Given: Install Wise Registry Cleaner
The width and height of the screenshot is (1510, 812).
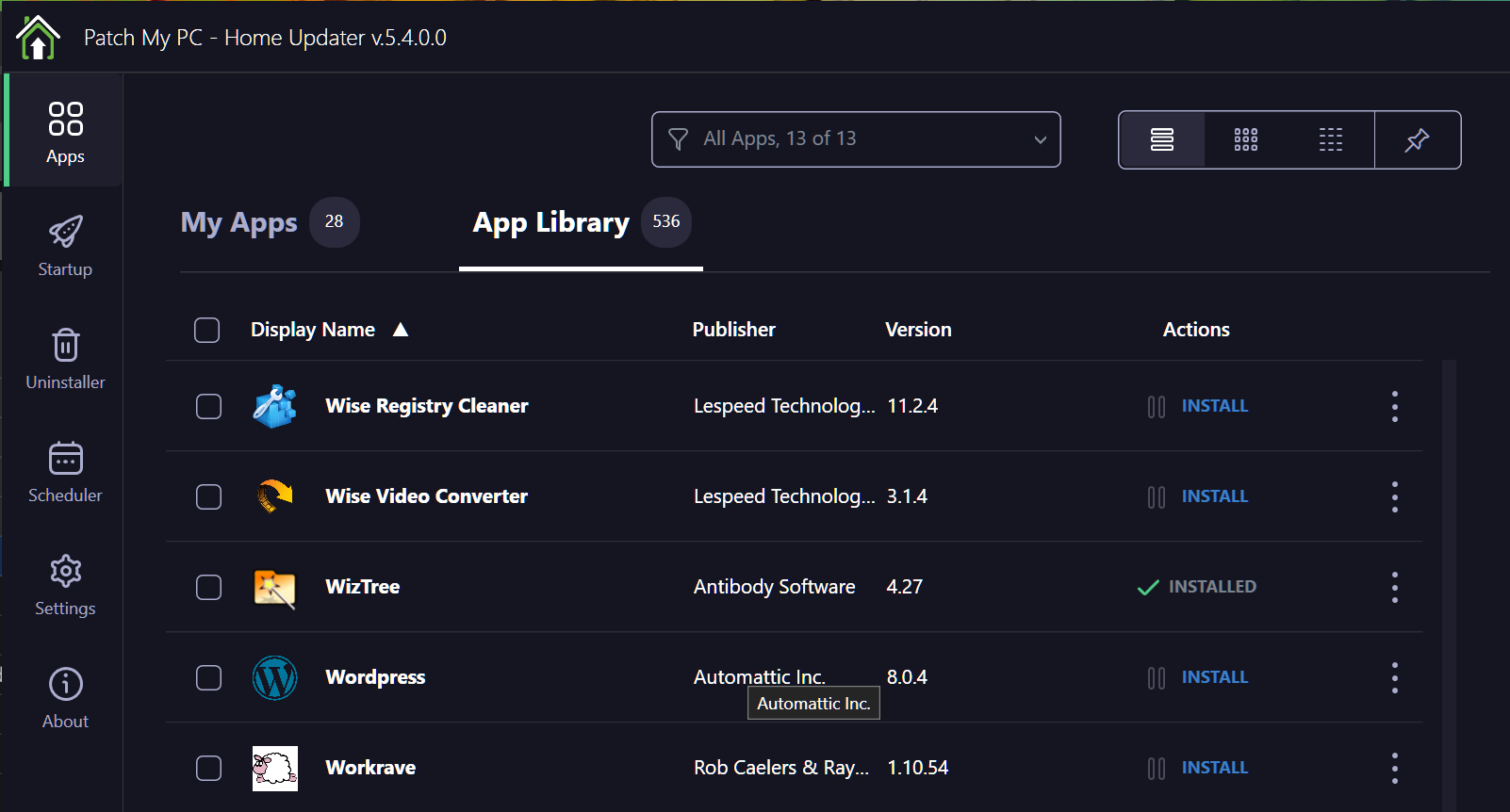Looking at the screenshot, I should click(x=1214, y=406).
